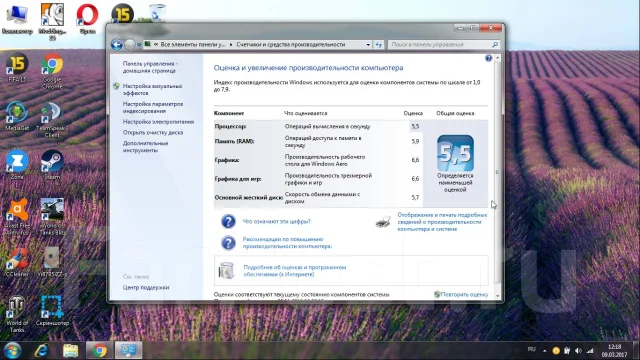Launch Steam from the desktop
The height and width of the screenshot is (360, 640).
[52, 164]
